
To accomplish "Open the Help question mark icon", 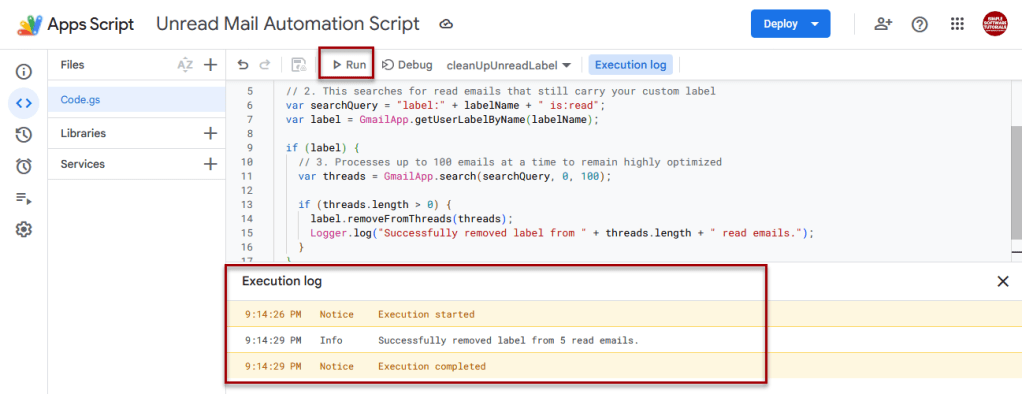I will (x=920, y=25).
